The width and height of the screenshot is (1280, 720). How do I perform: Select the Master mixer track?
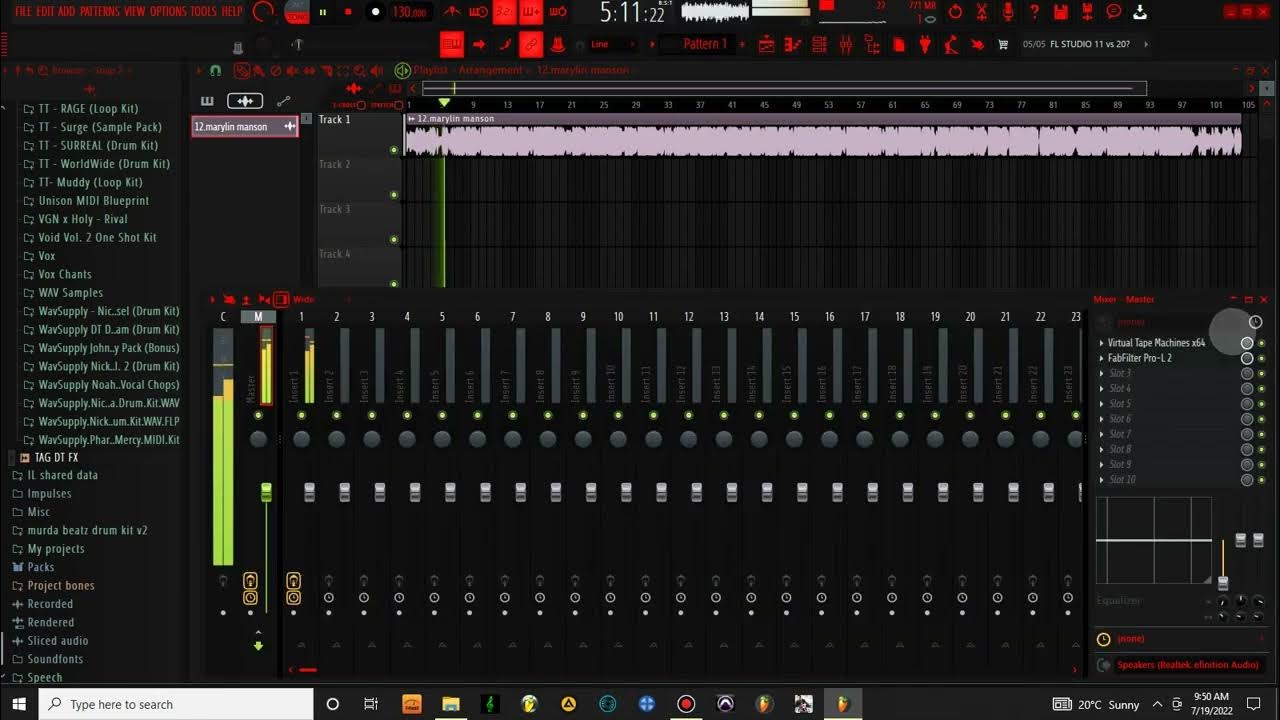pos(258,317)
